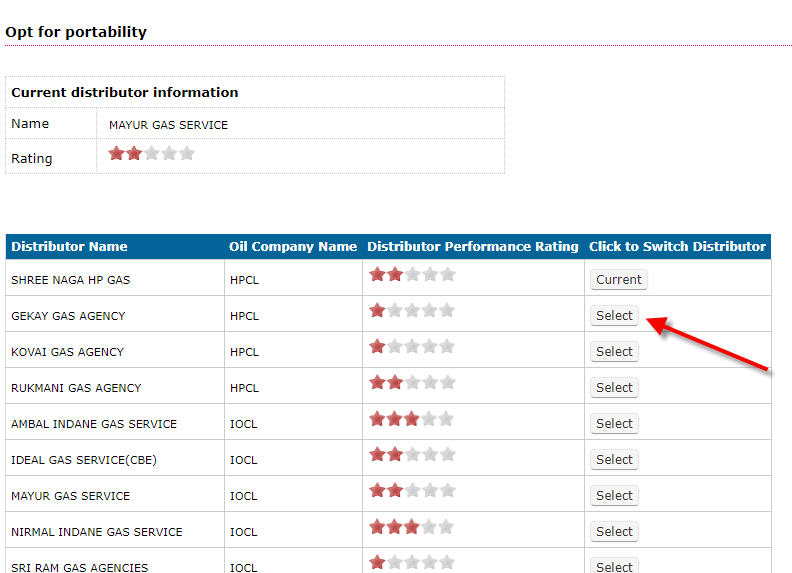The width and height of the screenshot is (792, 573).
Task: Click Select in MAYUR GAS SERVICE table row
Action: [x=614, y=495]
